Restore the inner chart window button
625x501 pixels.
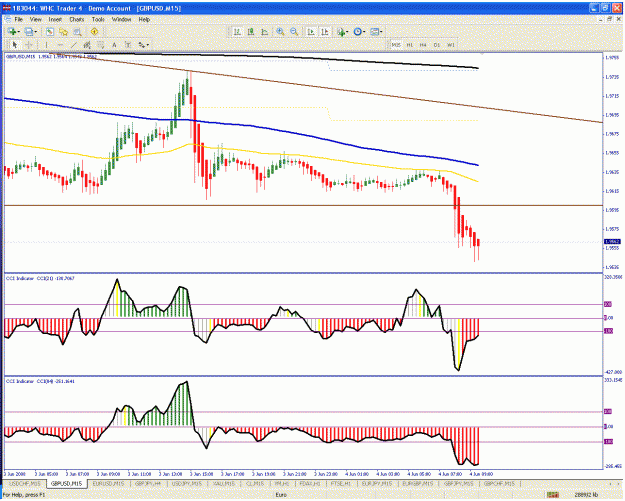609,19
